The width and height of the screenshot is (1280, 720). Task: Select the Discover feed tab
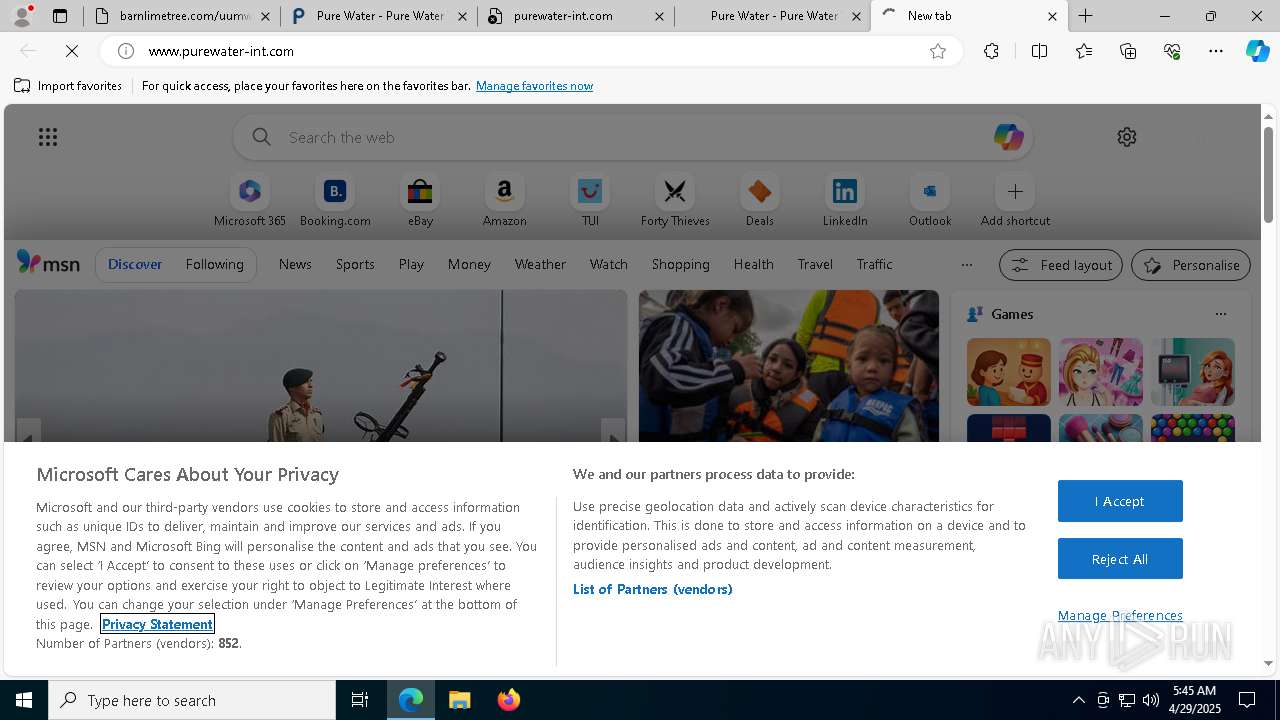tap(135, 264)
